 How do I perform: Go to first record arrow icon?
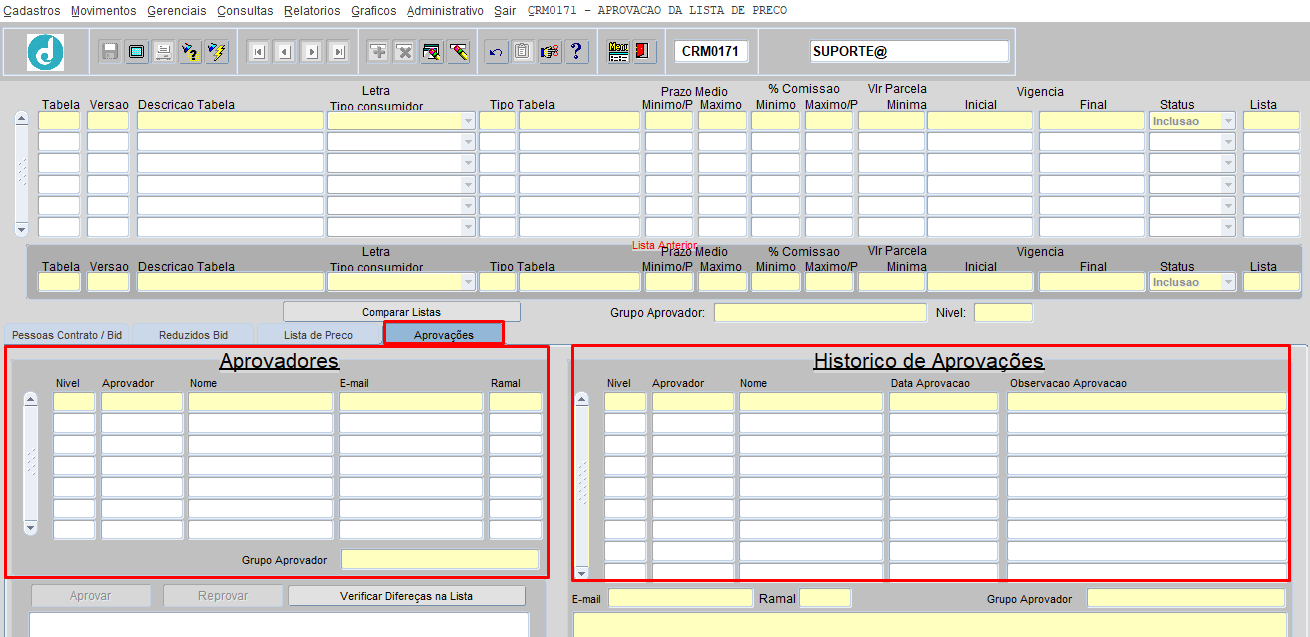pos(258,52)
